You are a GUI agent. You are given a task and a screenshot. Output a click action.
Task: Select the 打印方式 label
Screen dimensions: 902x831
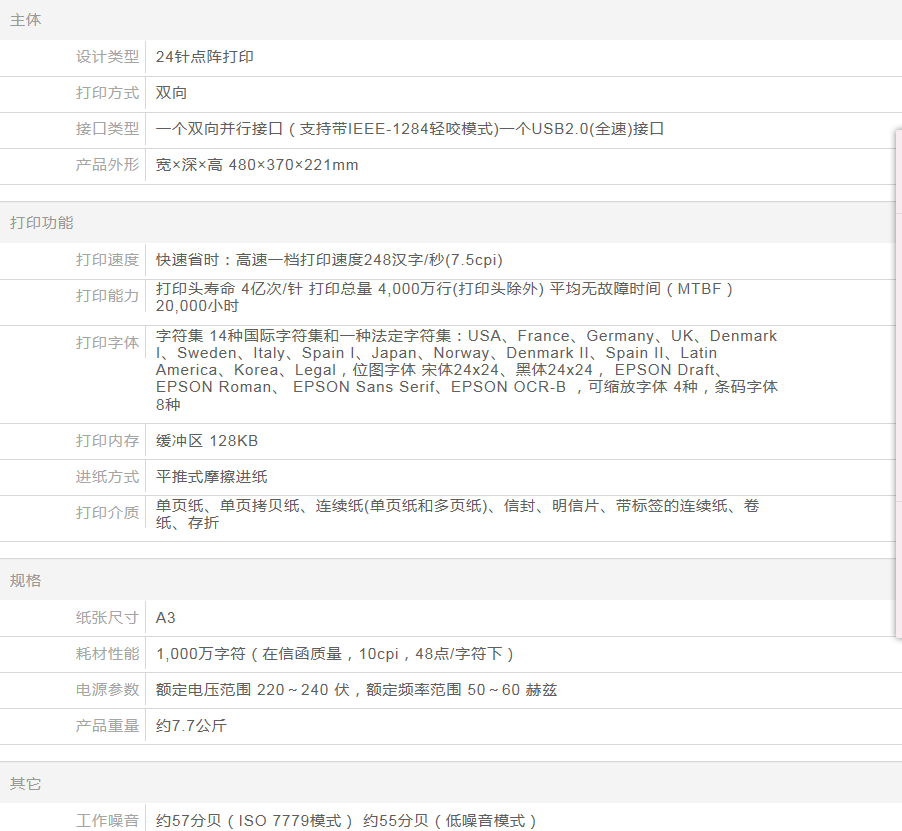pyautogui.click(x=107, y=93)
